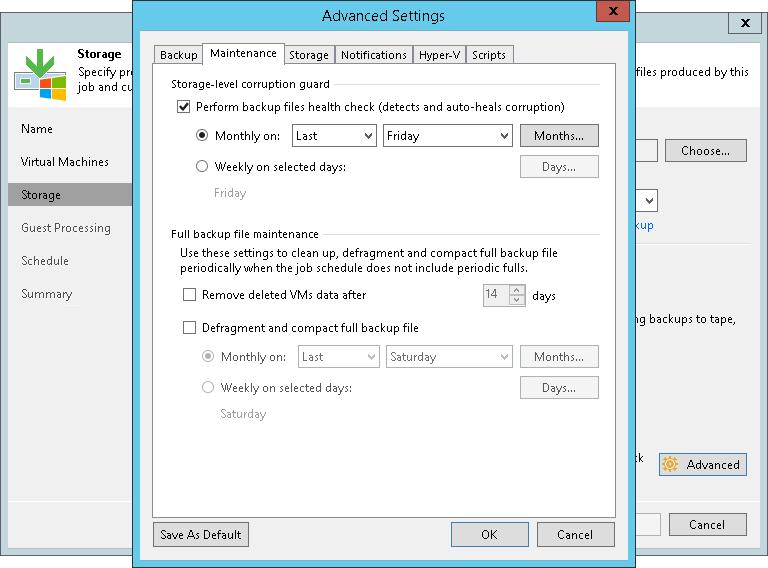Select Weekly on selected days for health check
Screen dimensions: 768x568
coord(202,166)
